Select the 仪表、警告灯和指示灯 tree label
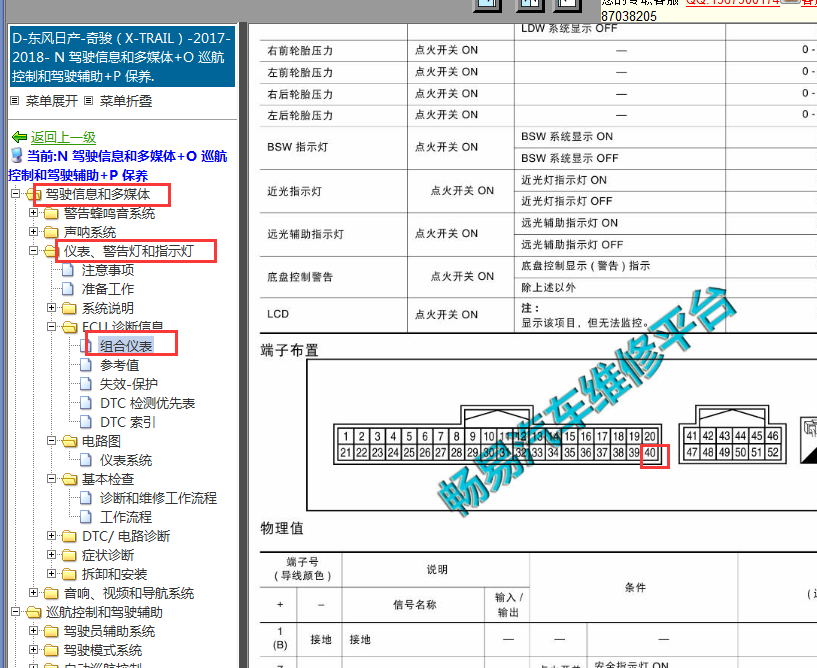The image size is (817, 668). click(x=129, y=251)
